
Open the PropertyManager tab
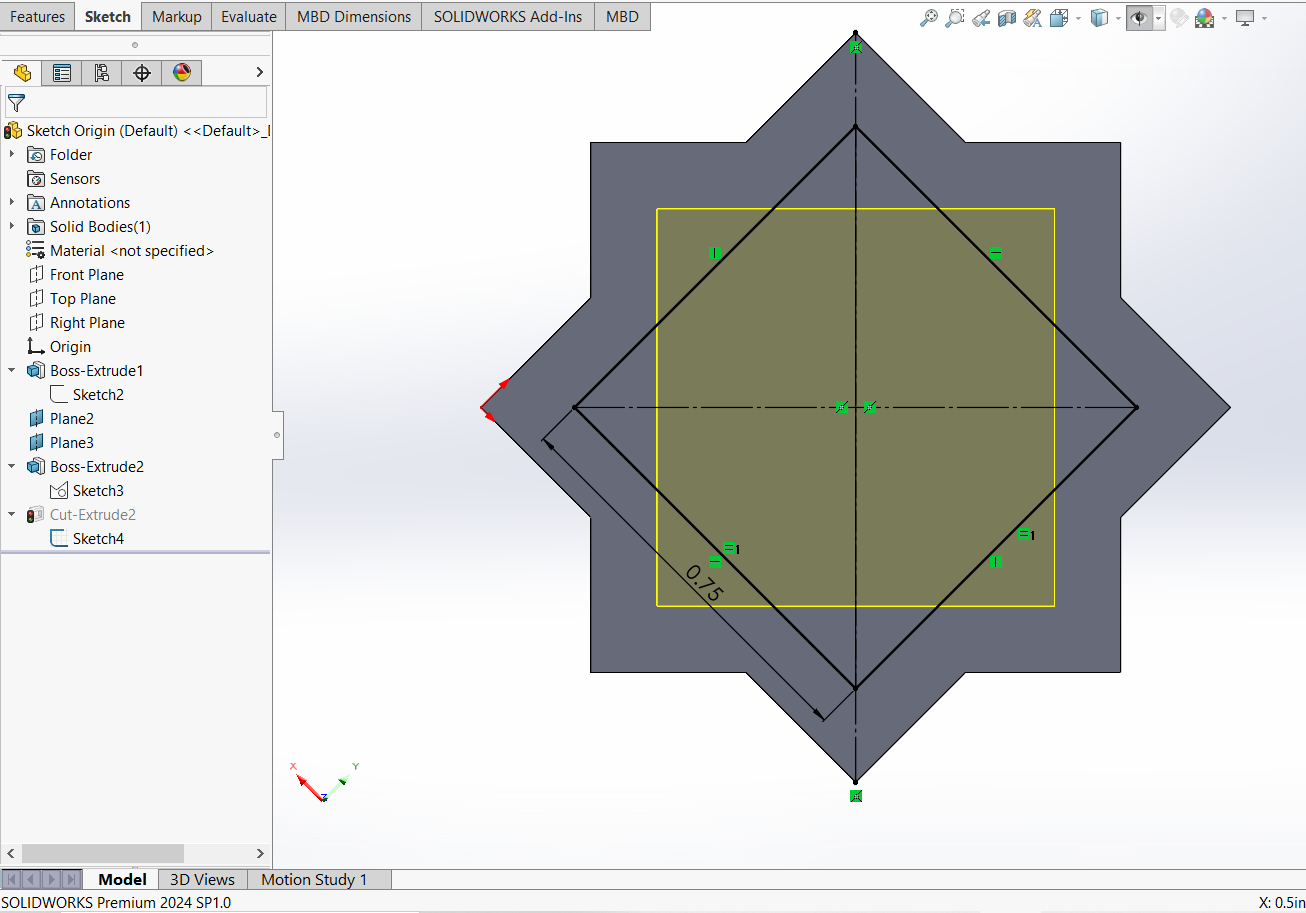62,72
